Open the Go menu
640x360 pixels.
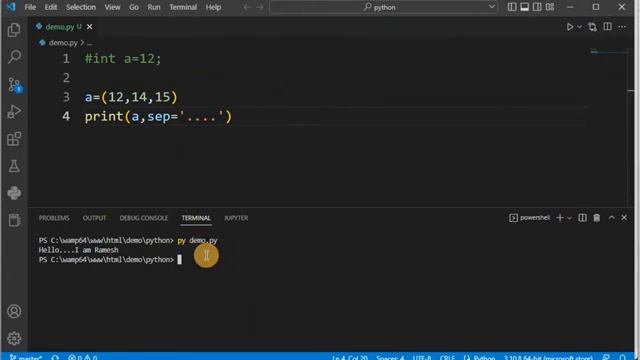click(134, 7)
